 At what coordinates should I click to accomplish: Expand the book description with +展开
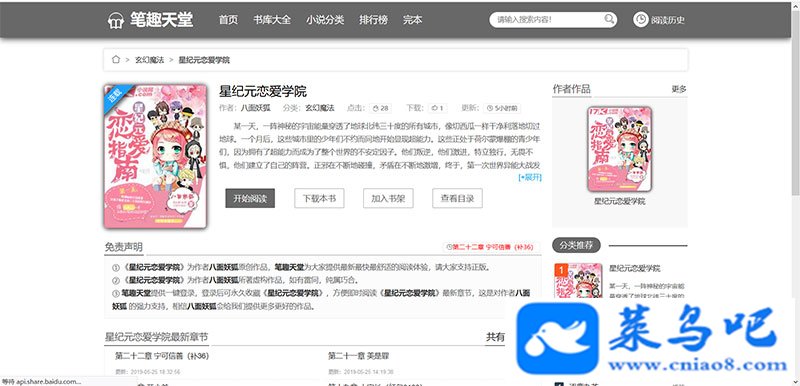[530, 177]
